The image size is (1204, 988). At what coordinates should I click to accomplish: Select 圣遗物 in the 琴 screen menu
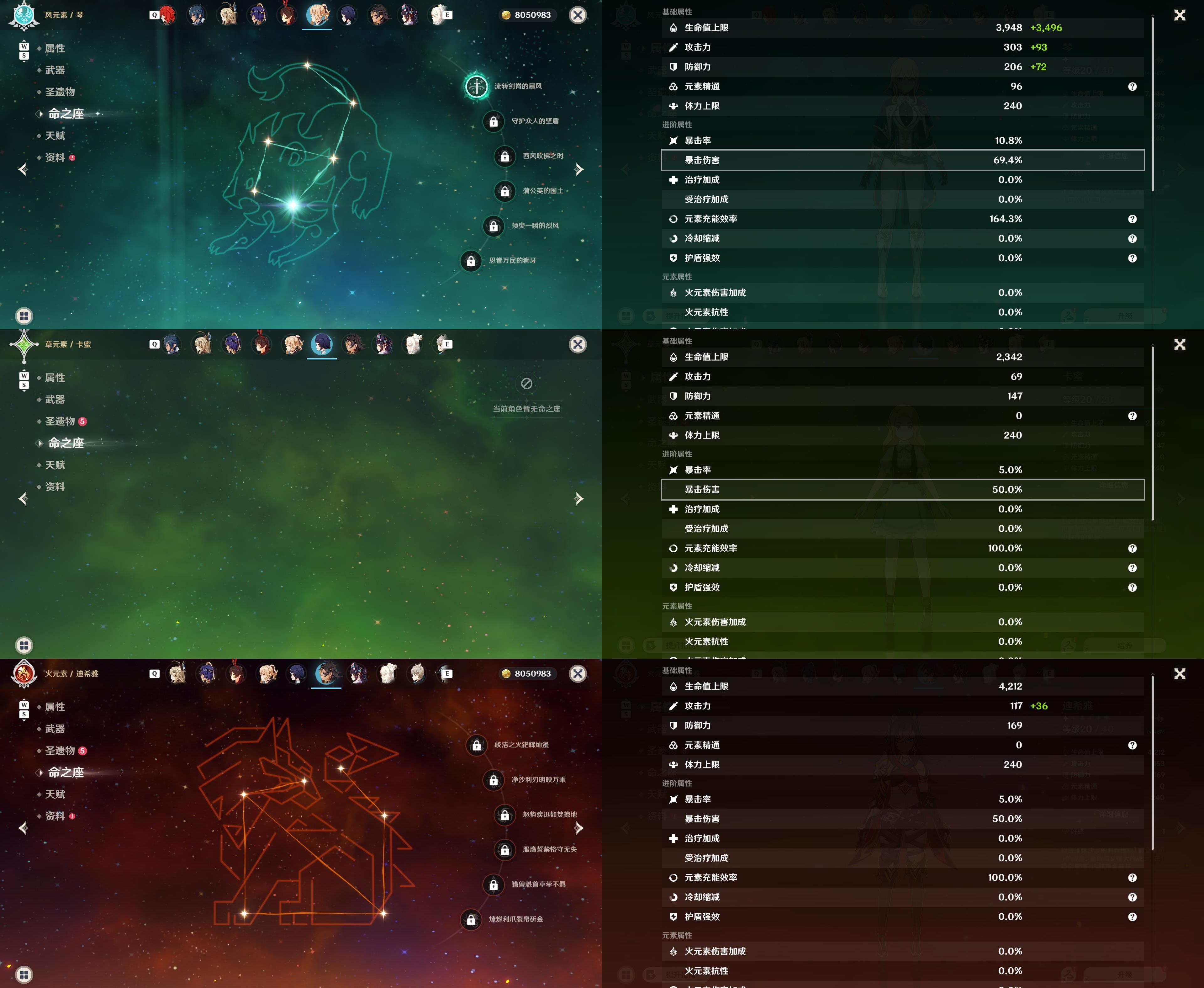60,92
